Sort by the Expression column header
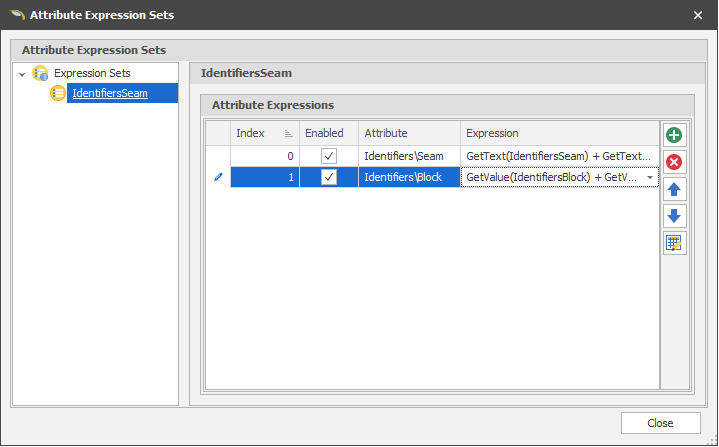Image resolution: width=719 pixels, height=447 pixels. 559,133
